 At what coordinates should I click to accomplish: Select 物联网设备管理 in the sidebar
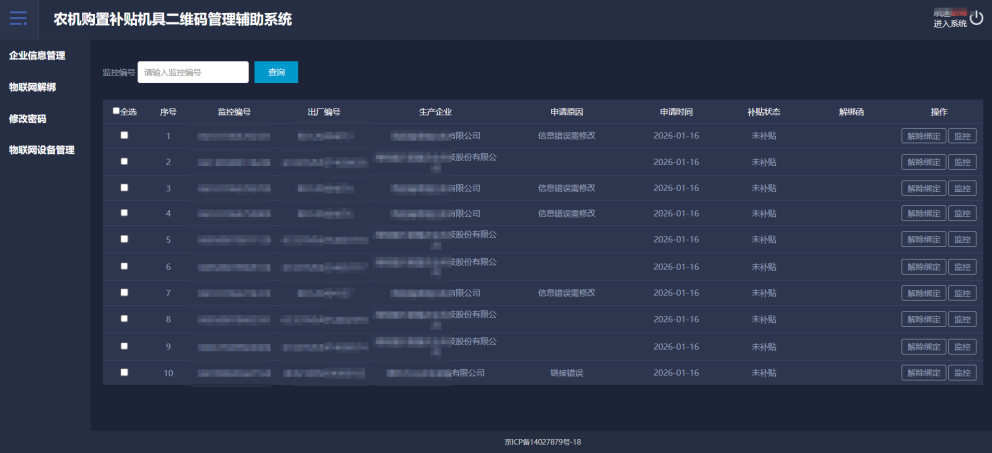coord(42,150)
